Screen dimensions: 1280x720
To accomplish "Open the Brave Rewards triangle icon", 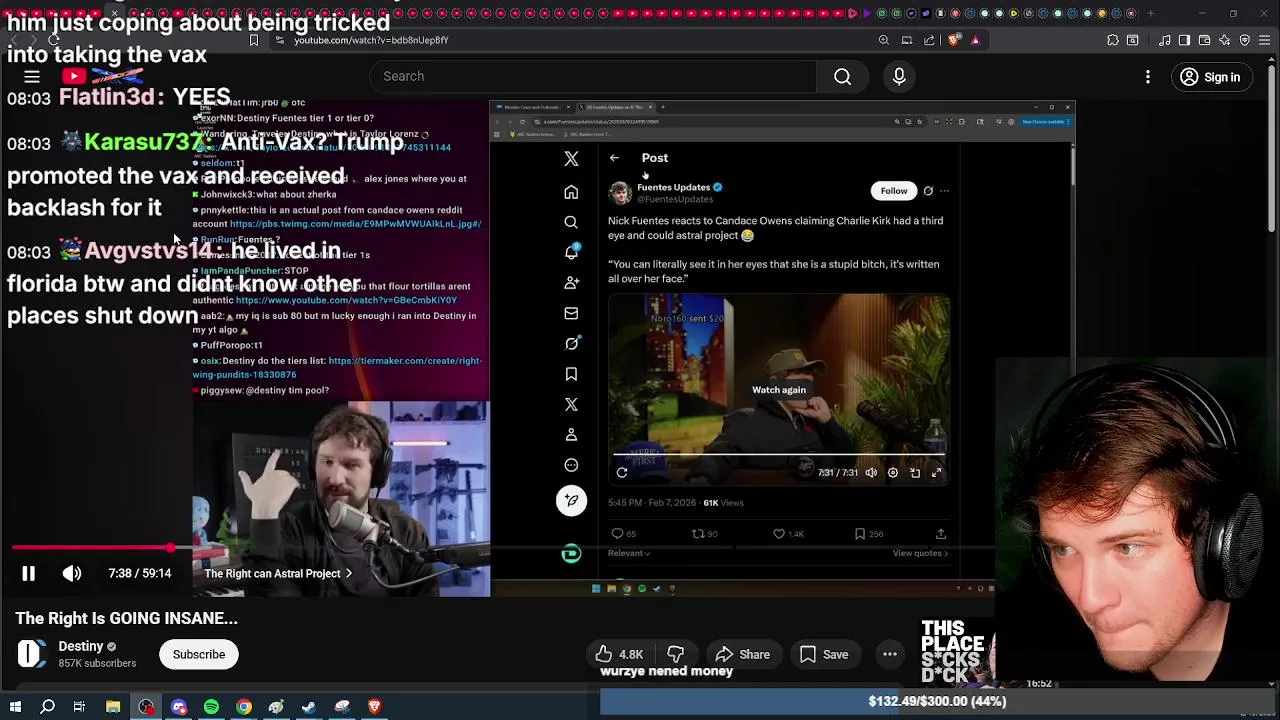I will [x=975, y=40].
